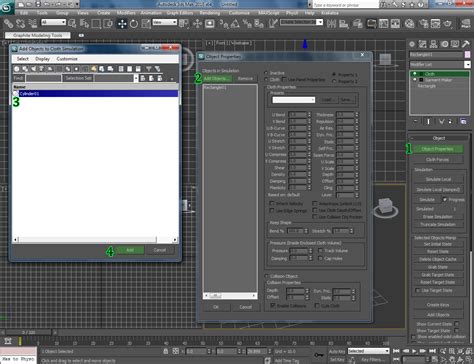Open the Material Editor icon
The height and width of the screenshot is (364, 474).
(x=410, y=24)
